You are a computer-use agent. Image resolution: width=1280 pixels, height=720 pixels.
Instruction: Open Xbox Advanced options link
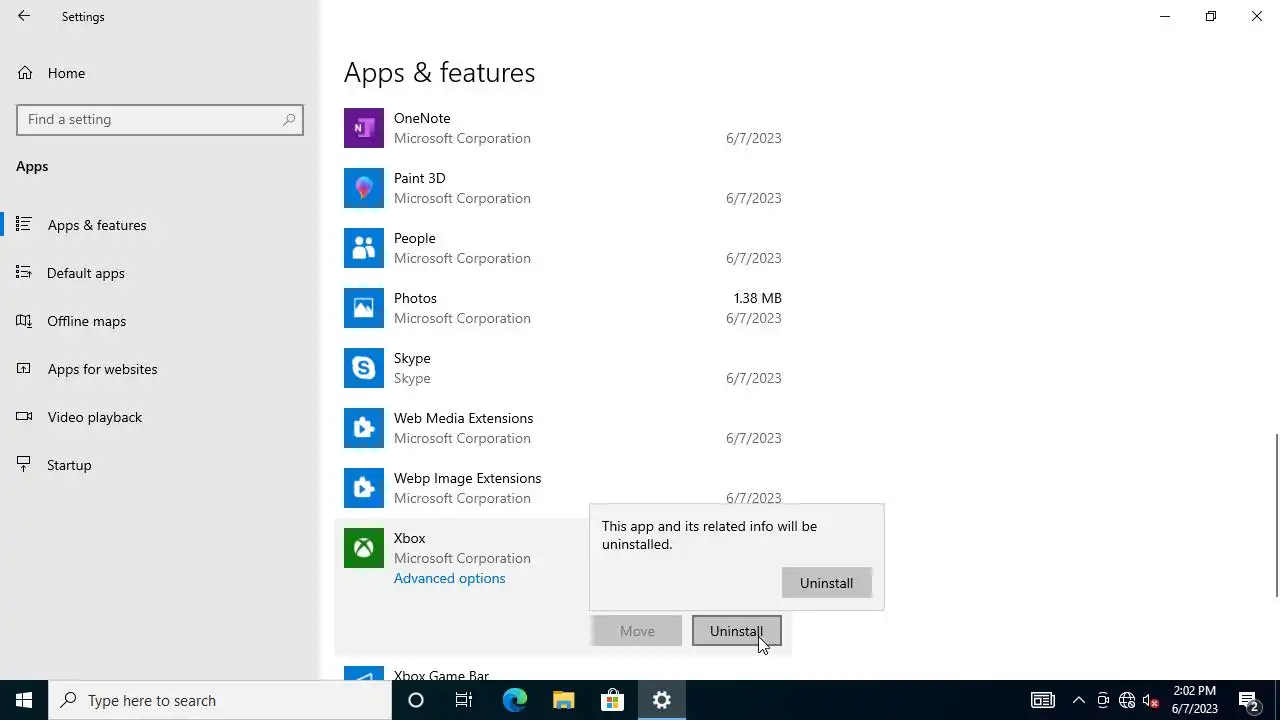click(449, 578)
